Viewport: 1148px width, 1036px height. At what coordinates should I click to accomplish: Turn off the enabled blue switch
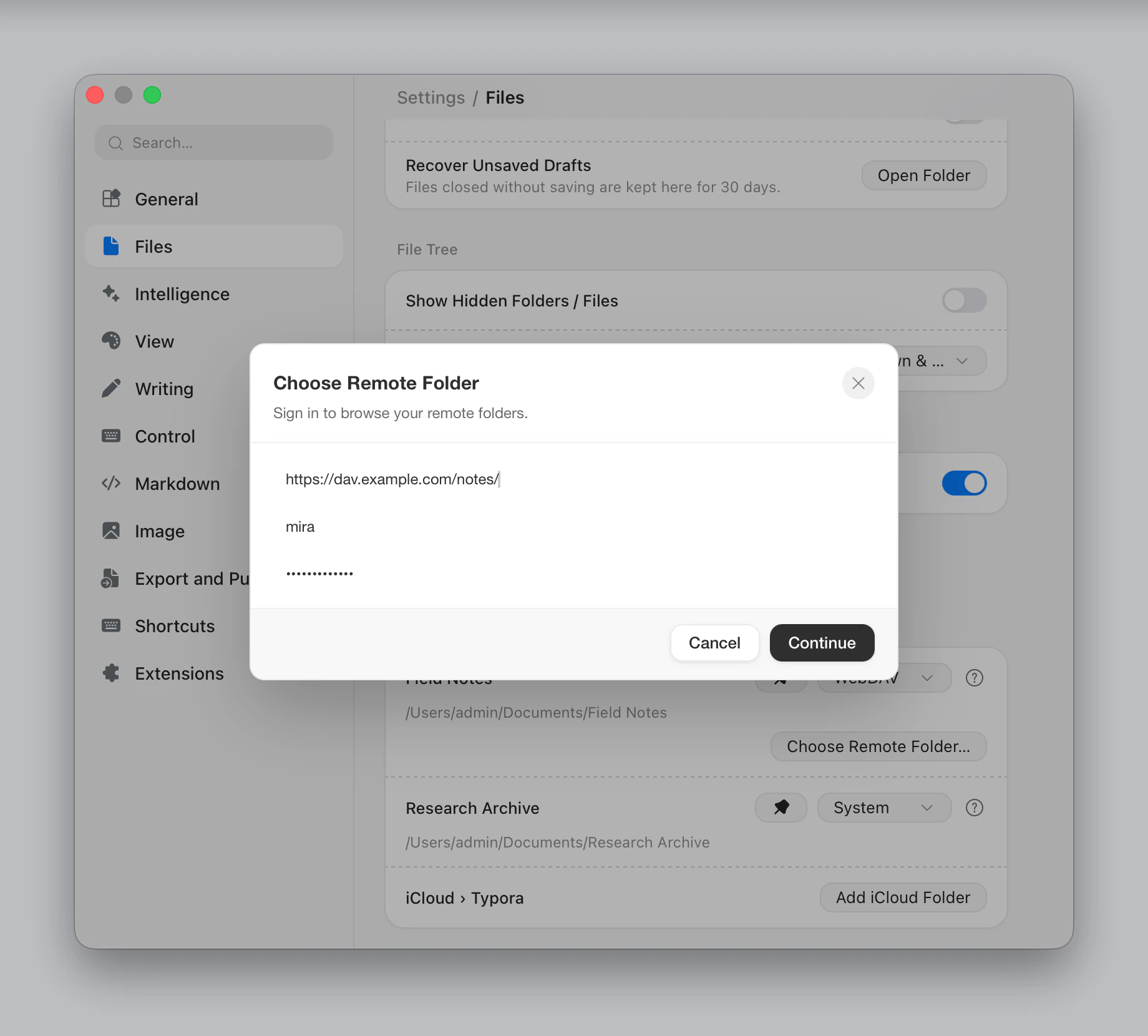tap(965, 483)
